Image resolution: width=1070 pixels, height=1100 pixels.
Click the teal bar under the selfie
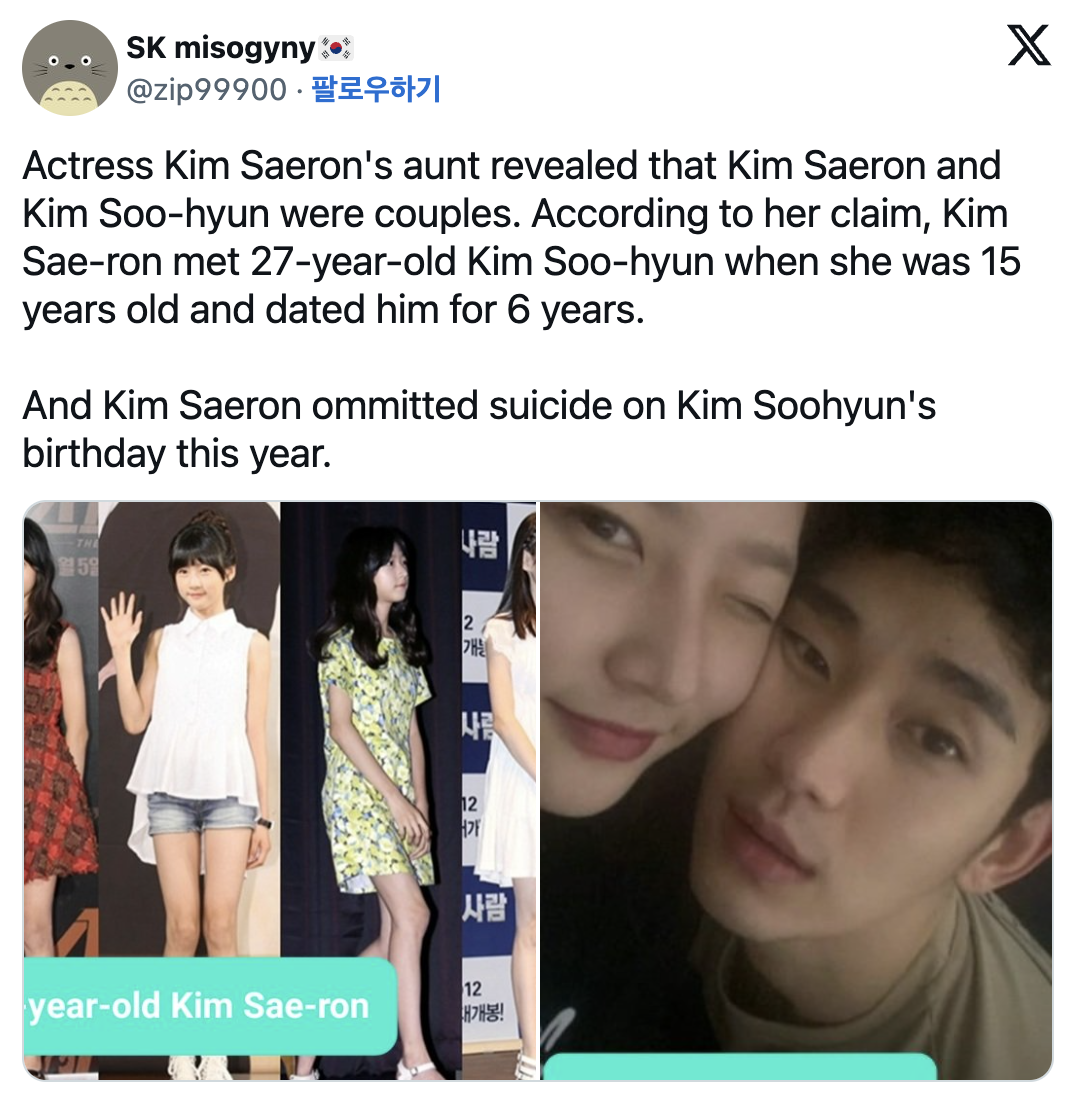[x=740, y=1066]
